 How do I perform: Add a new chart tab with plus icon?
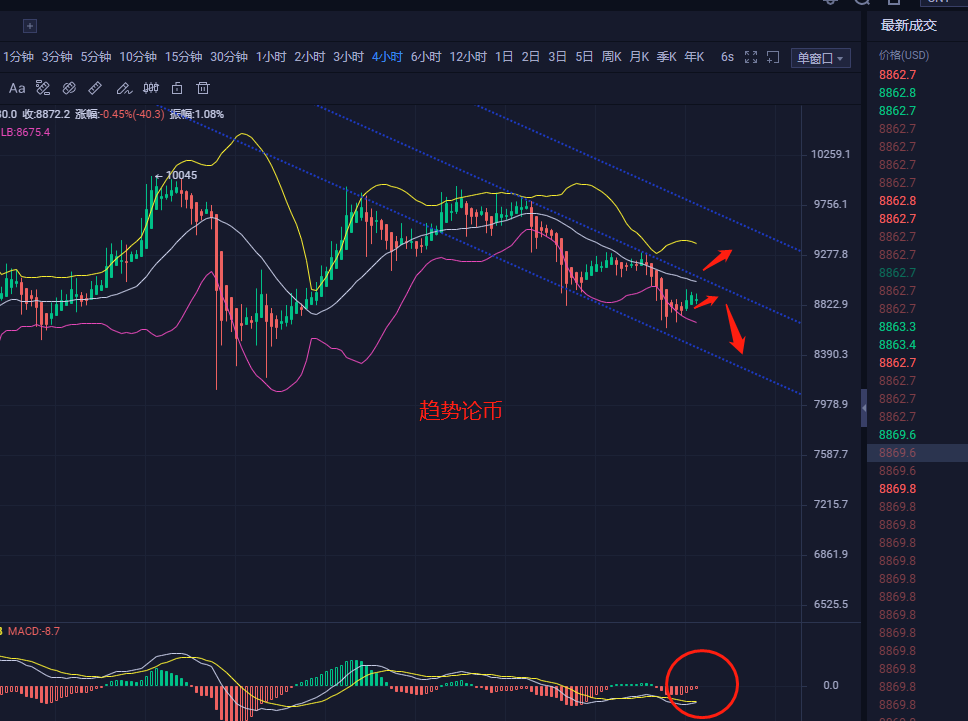tap(30, 26)
